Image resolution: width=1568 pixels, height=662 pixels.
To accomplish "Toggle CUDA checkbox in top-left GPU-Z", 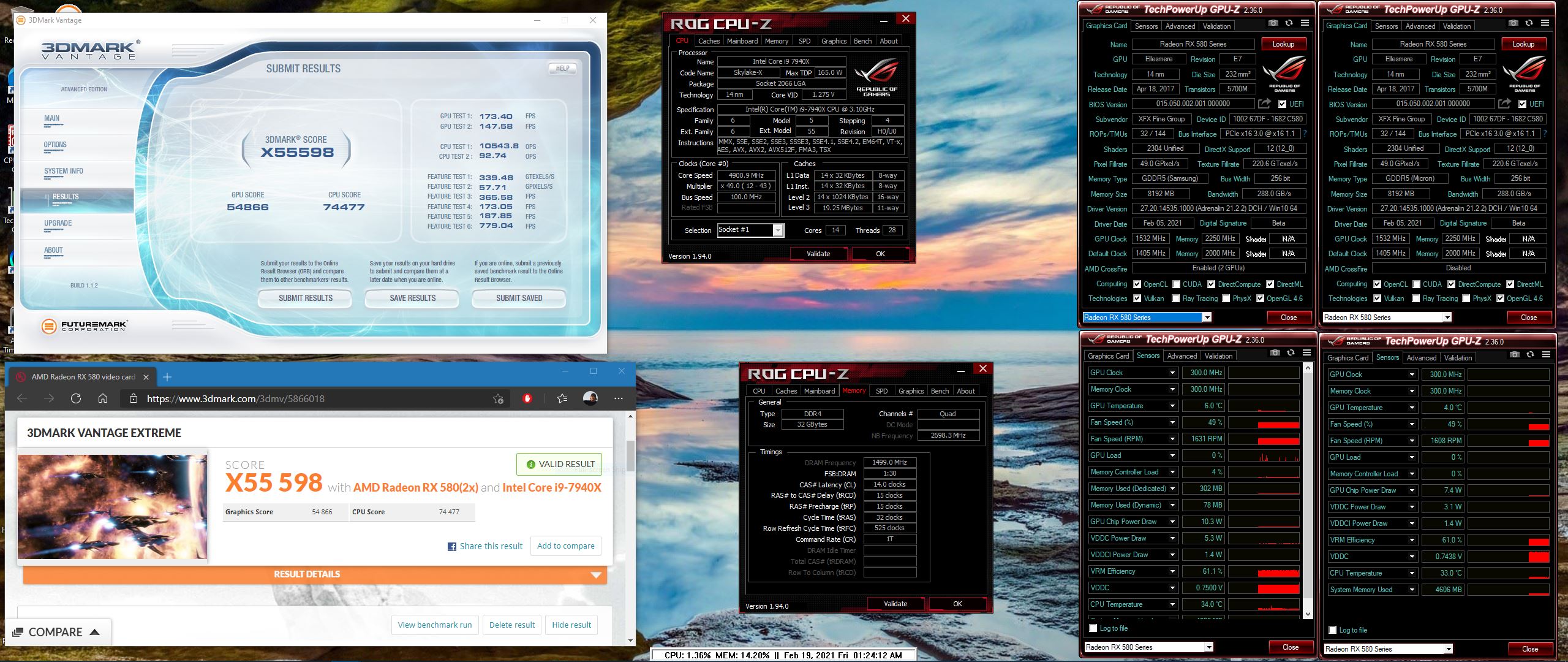I will [x=1176, y=284].
